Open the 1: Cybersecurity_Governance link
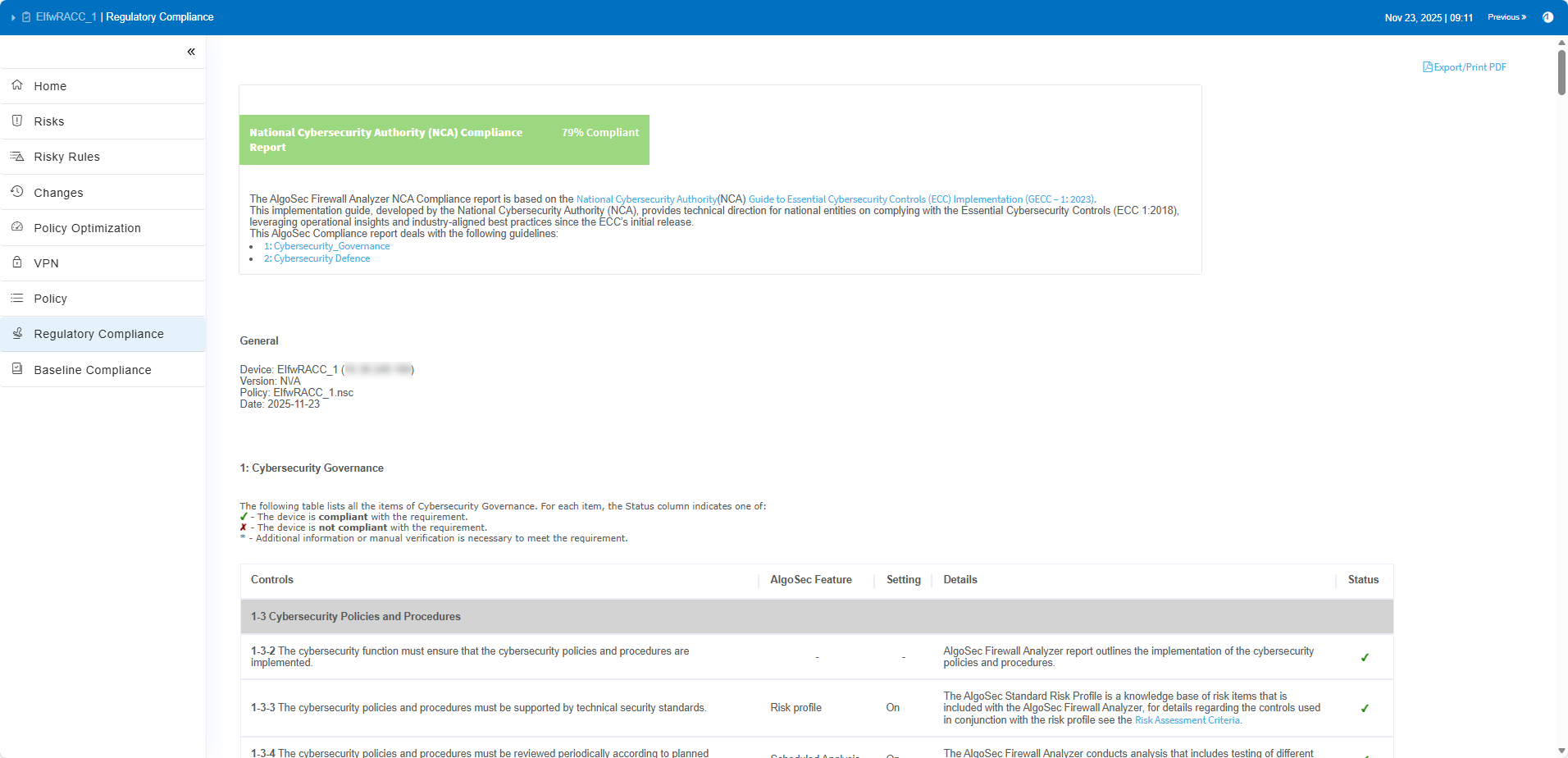 point(326,246)
